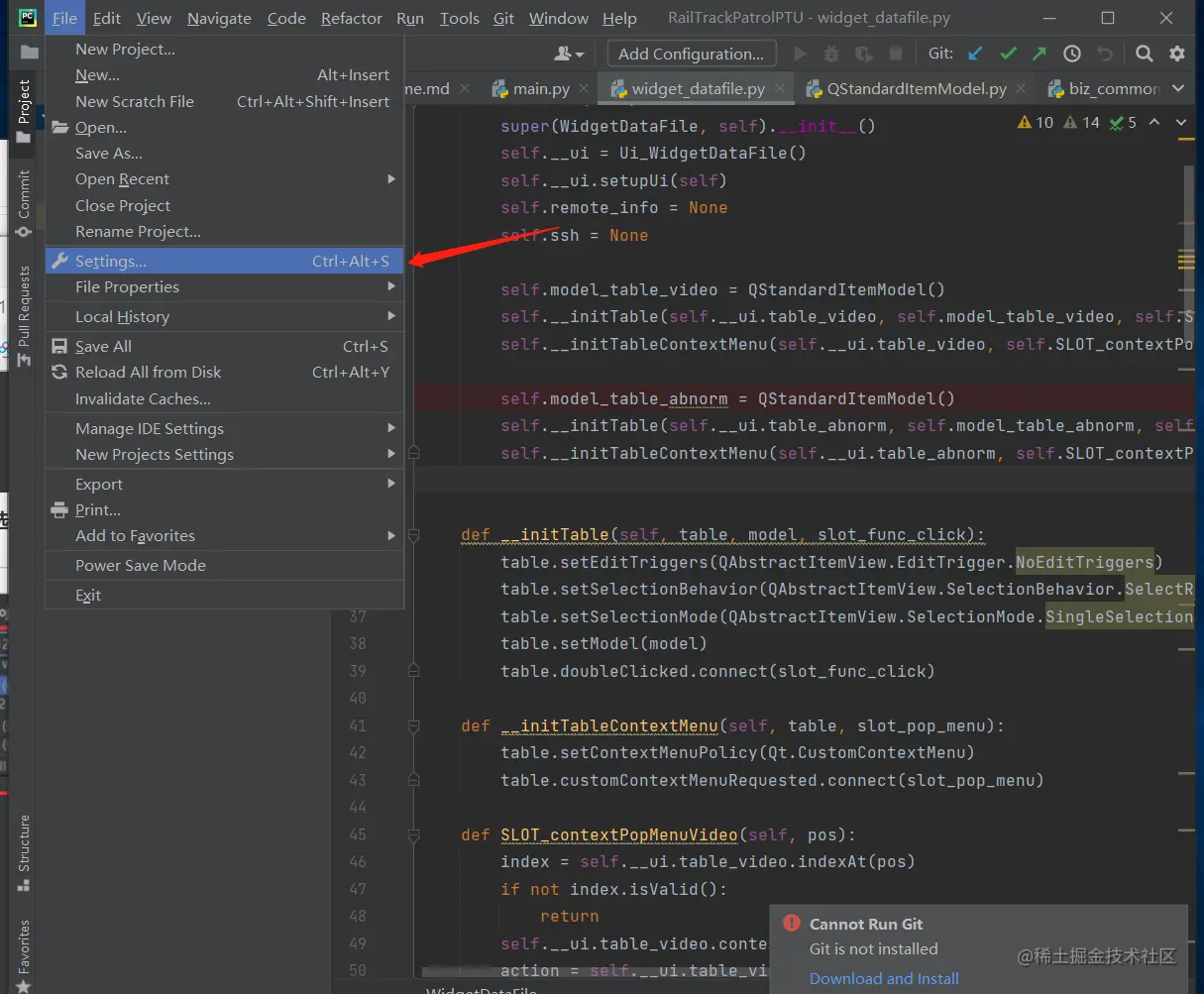Open the Git menu
The image size is (1204, 994).
(504, 18)
